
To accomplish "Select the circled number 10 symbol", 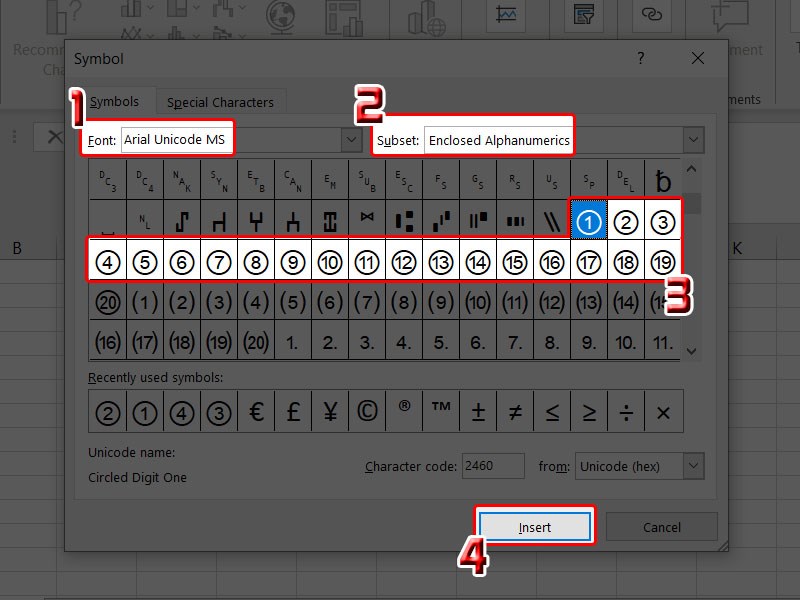I will click(x=330, y=262).
